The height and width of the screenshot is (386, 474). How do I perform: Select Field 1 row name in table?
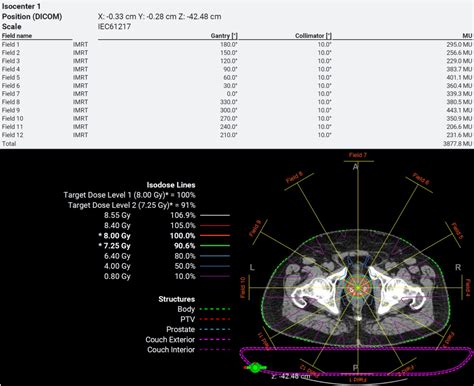(11, 44)
